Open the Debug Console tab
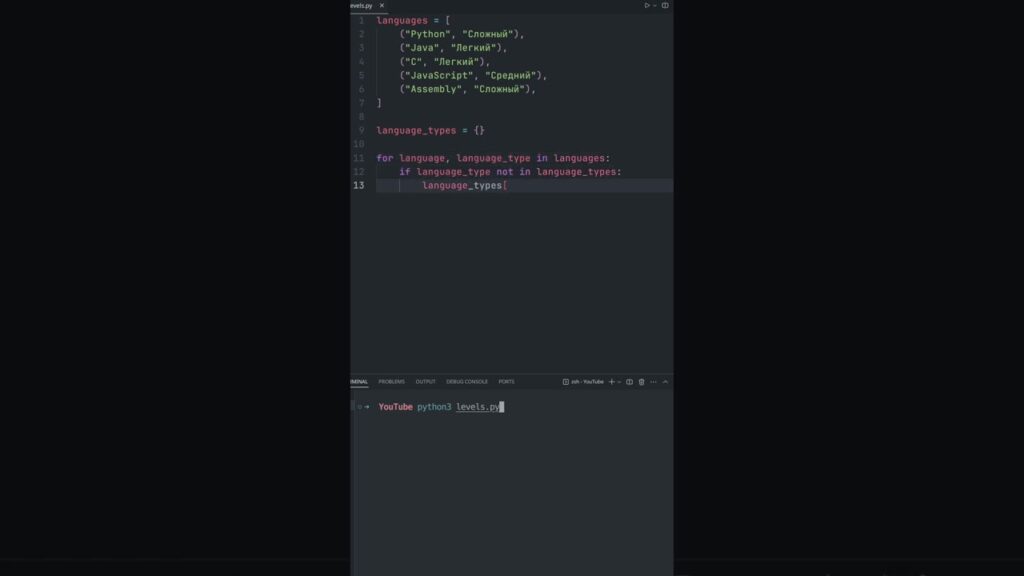Viewport: 1024px width, 576px height. pos(467,381)
